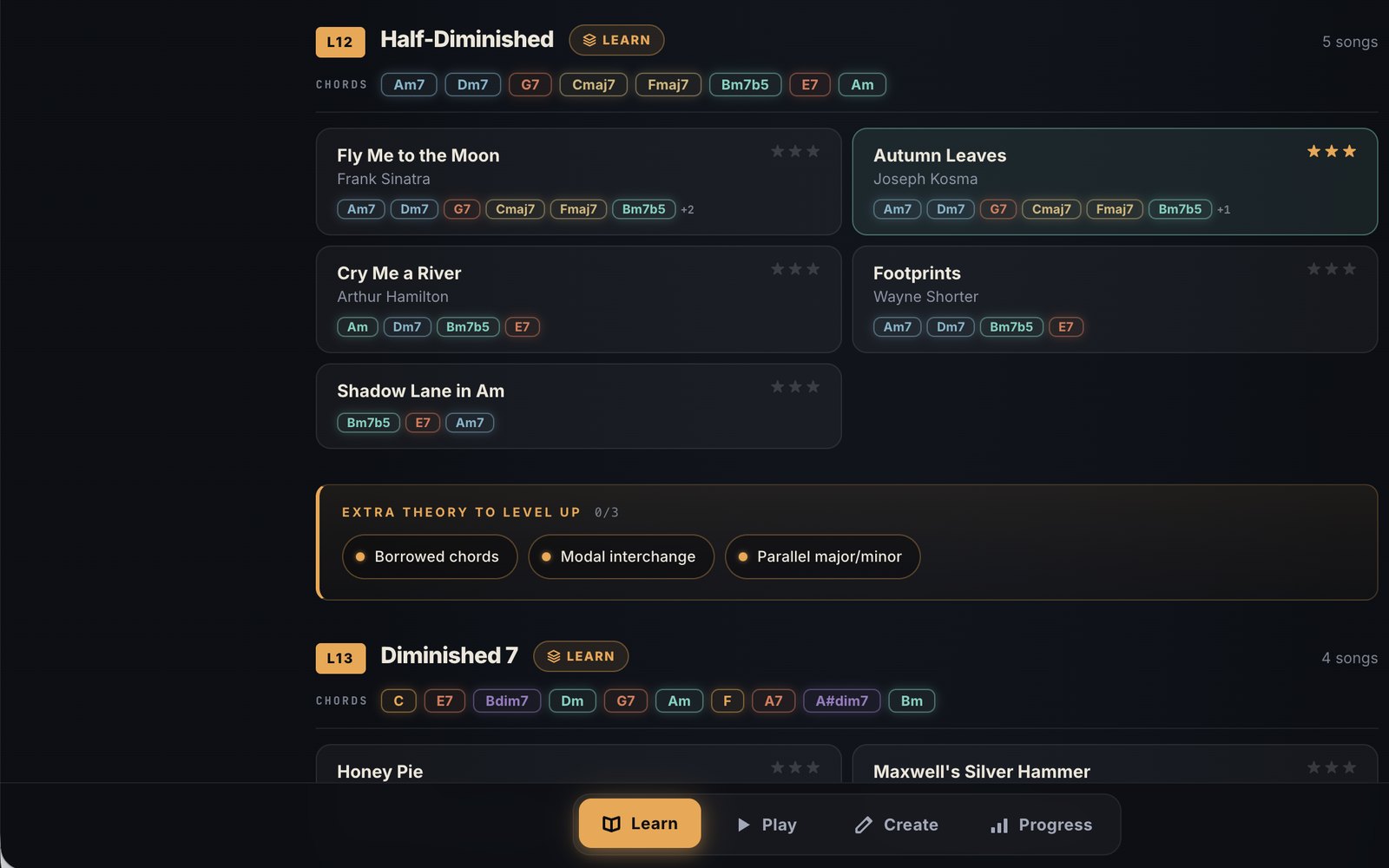Screen dimensions: 1389x868
Task: Open the Shadow Lane in Am song
Action: 578,406
